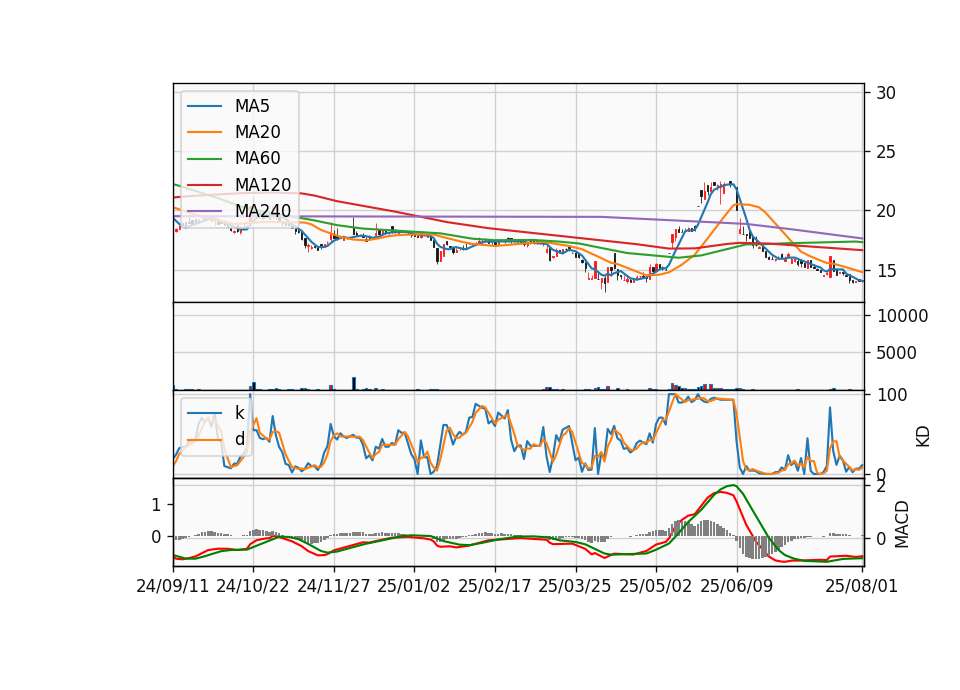Click the price axis label 25
The image size is (960, 690).
(x=886, y=152)
